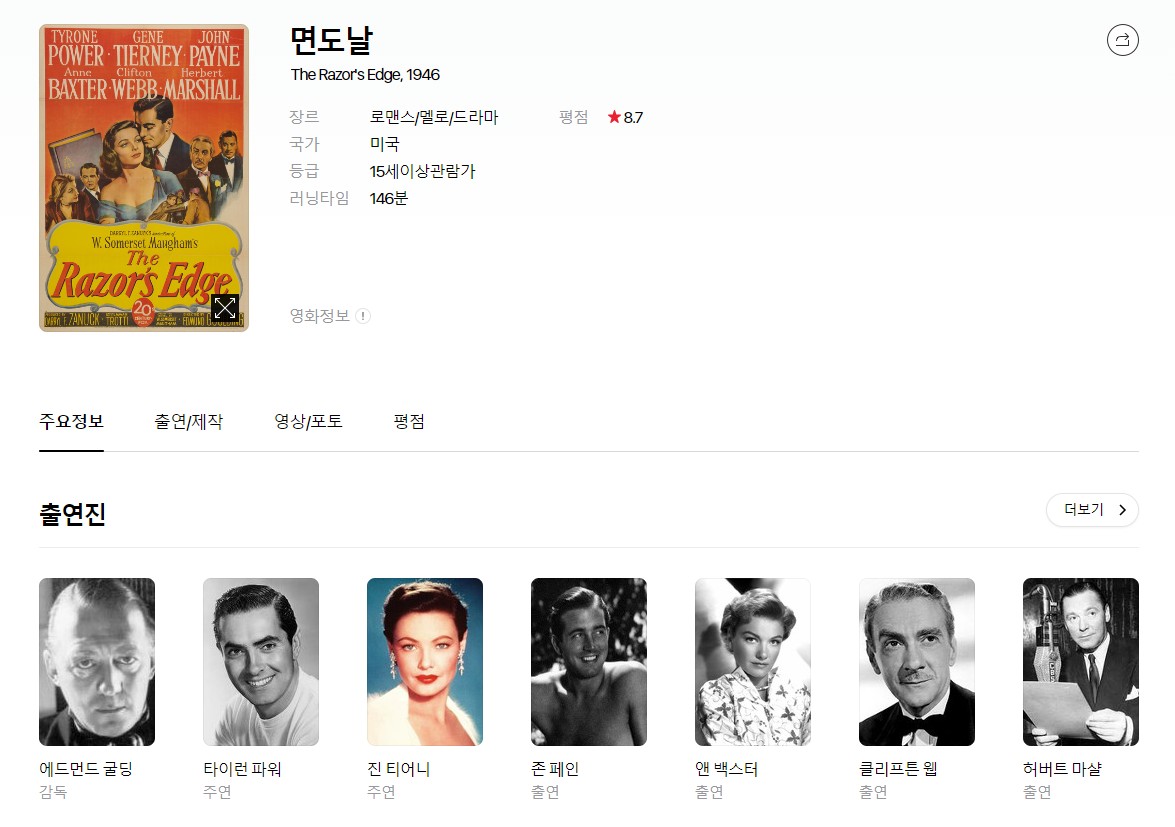
Task: View 허버트 마샬's photo thumbnail
Action: click(1081, 661)
